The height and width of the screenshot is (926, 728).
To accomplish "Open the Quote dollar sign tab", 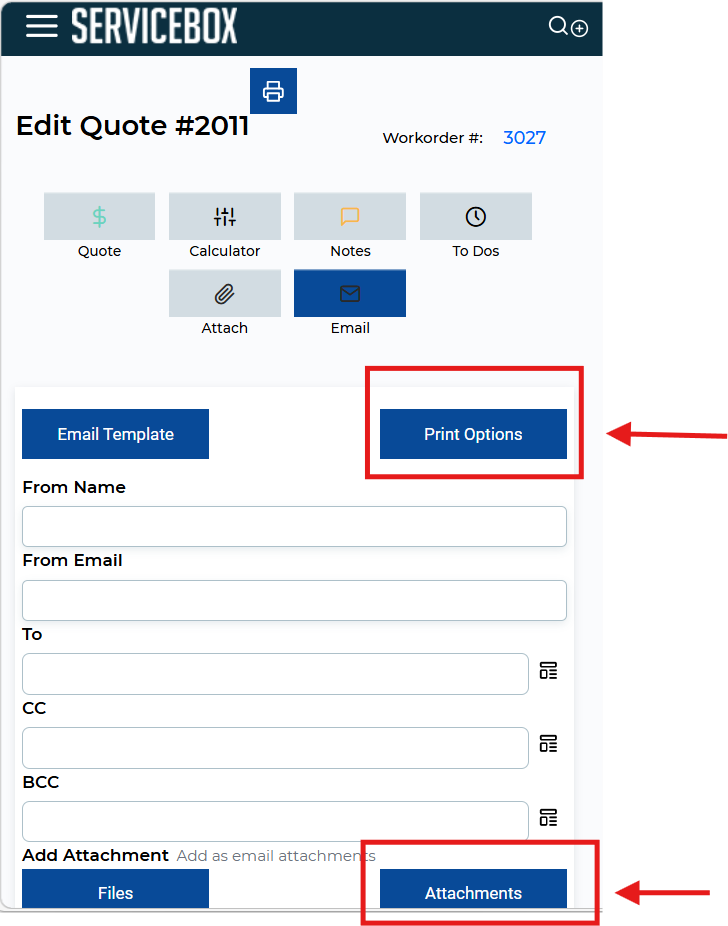I will click(99, 216).
